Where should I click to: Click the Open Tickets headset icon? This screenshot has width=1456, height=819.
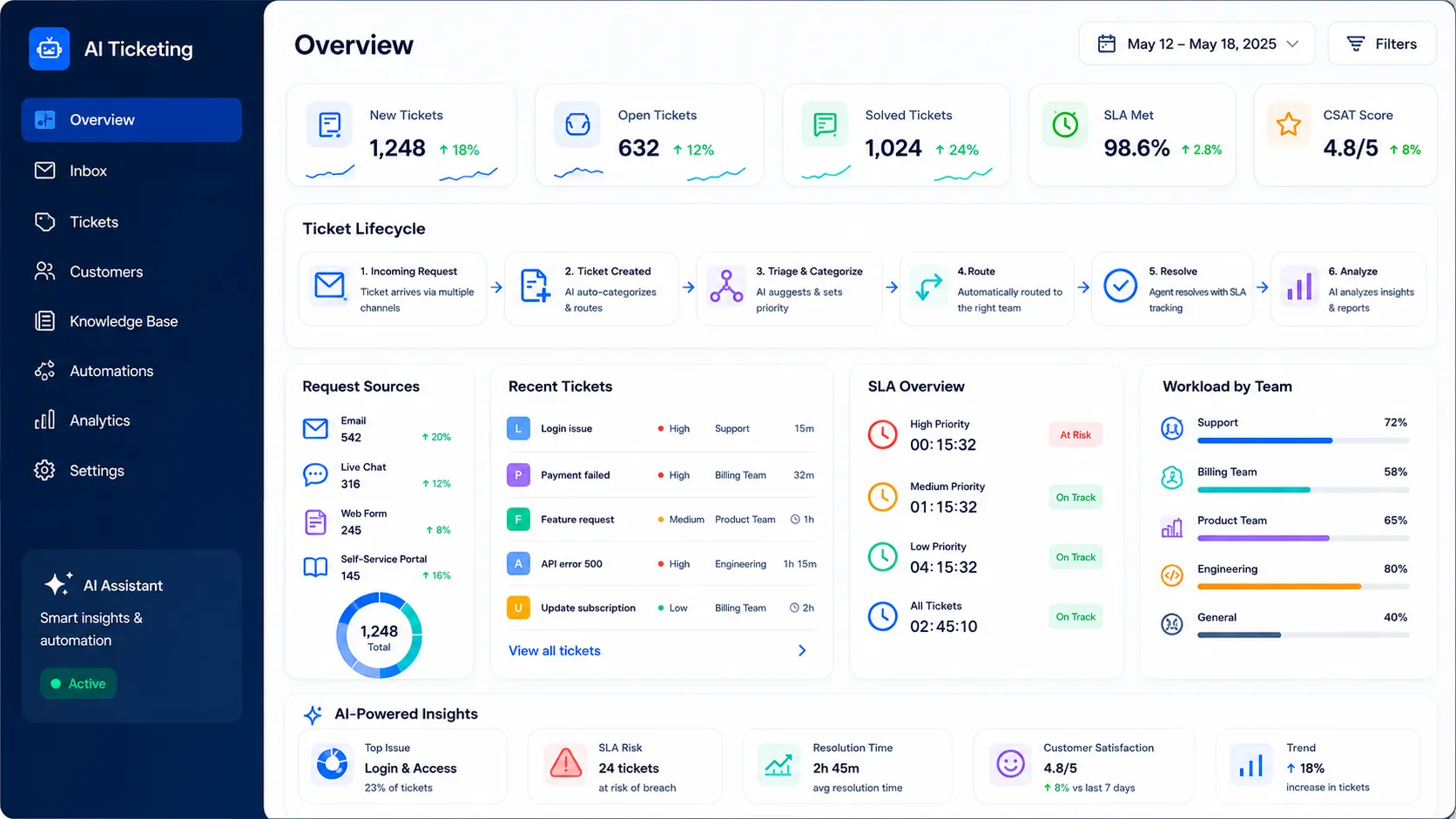click(x=577, y=125)
